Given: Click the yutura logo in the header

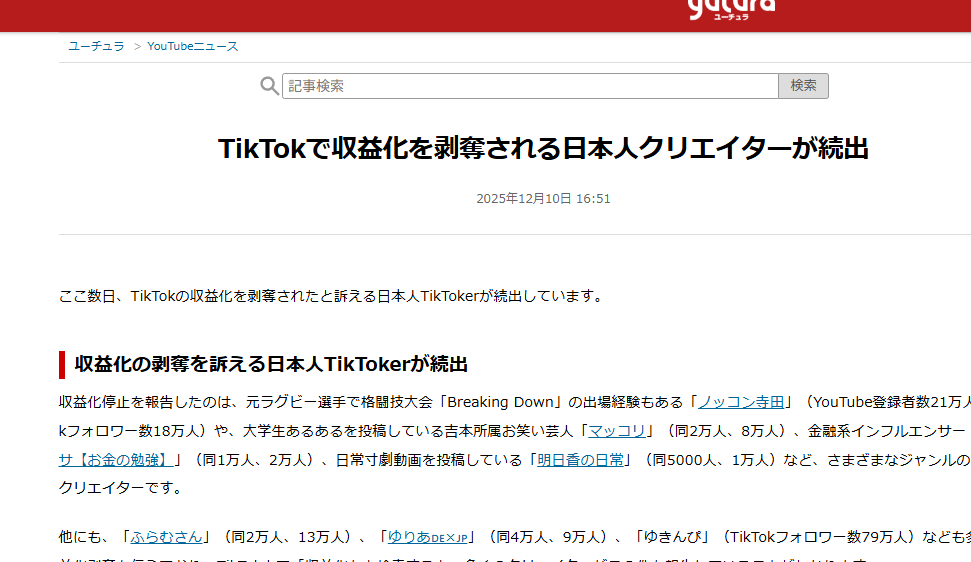Looking at the screenshot, I should click(x=731, y=9).
